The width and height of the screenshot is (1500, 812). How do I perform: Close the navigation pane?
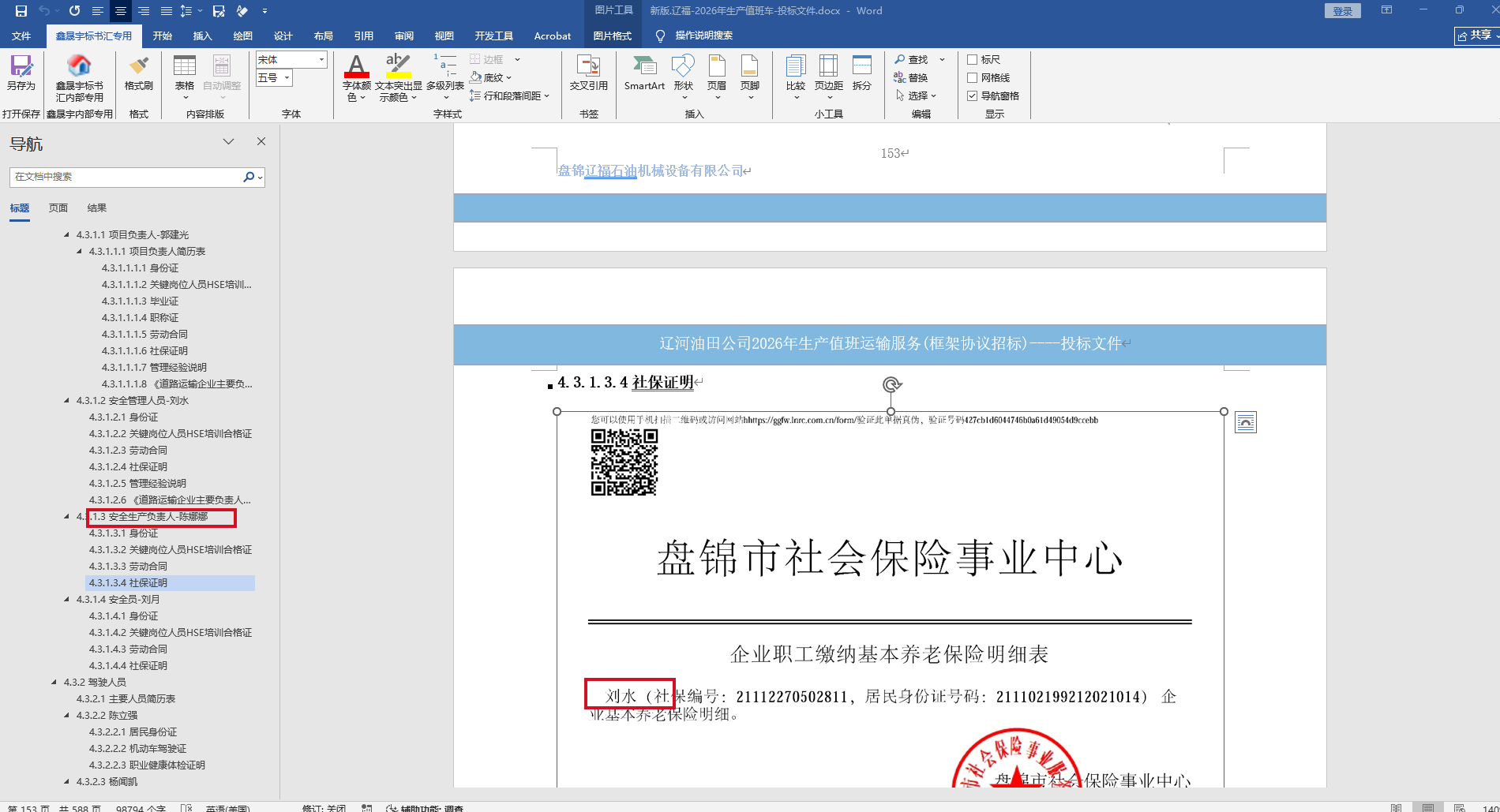pyautogui.click(x=261, y=142)
